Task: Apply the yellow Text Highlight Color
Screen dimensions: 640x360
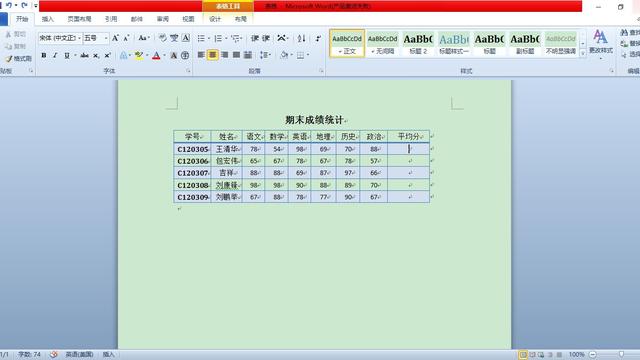Action: click(138, 55)
